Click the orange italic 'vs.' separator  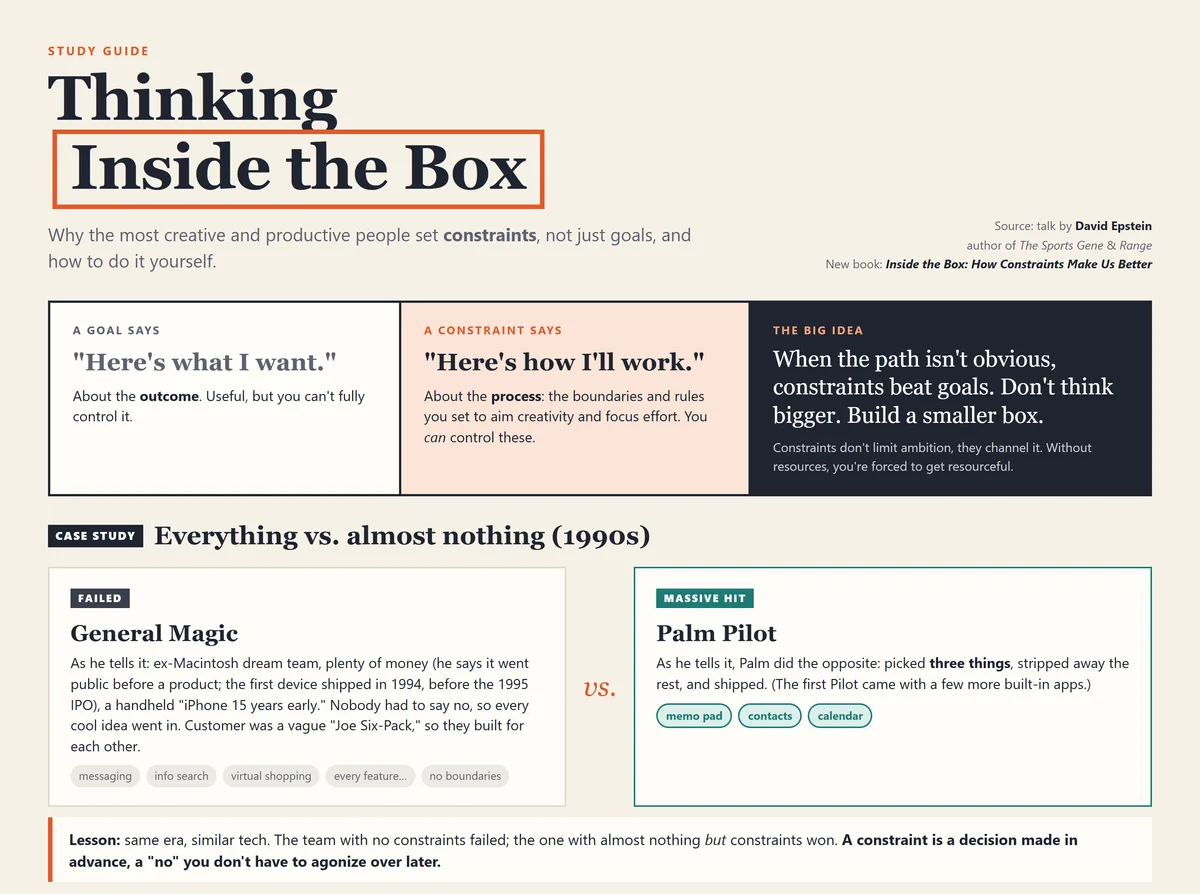(599, 688)
